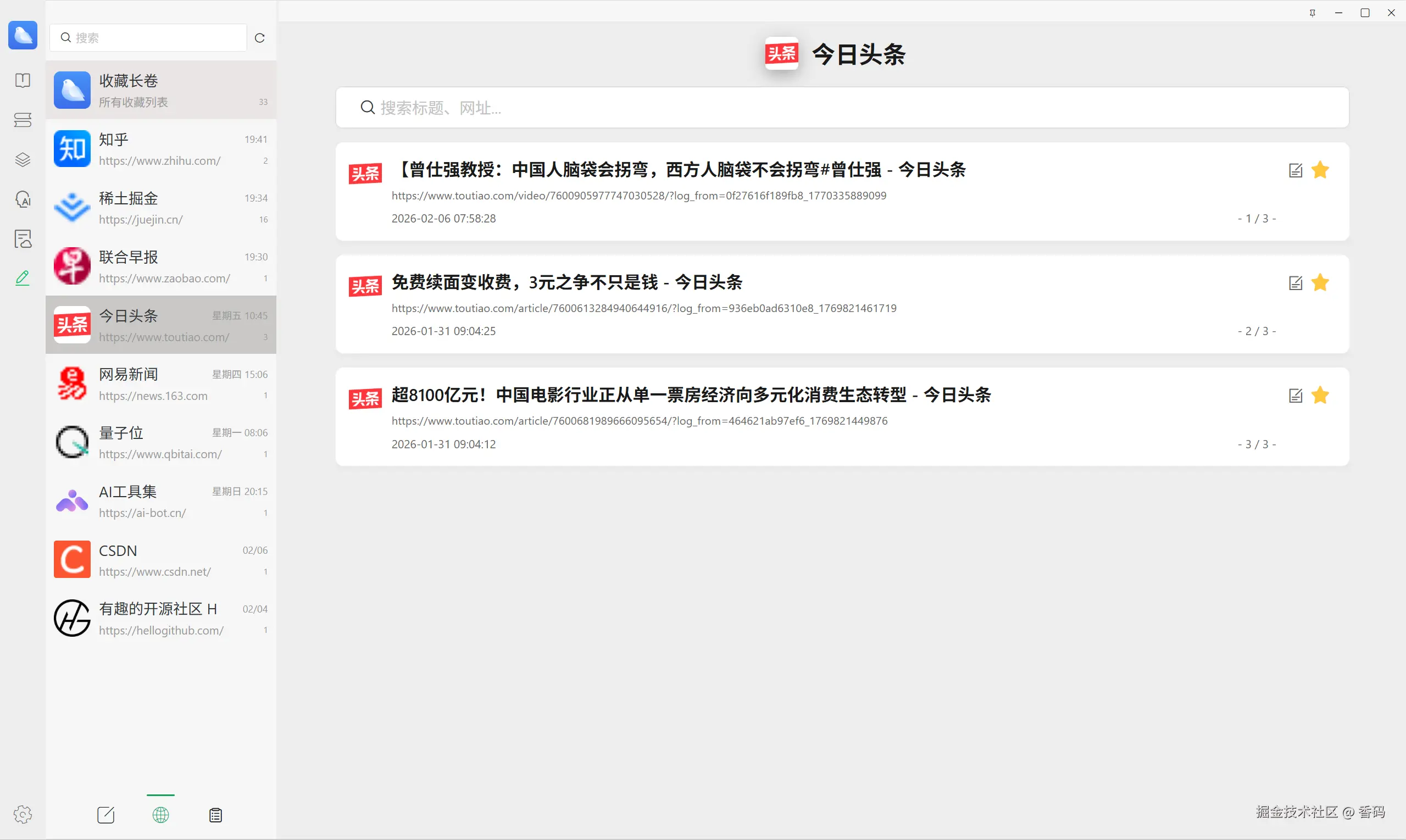Image resolution: width=1406 pixels, height=840 pixels.
Task: Click timestamp 2026-01-31 09:04:25
Action: (x=444, y=331)
